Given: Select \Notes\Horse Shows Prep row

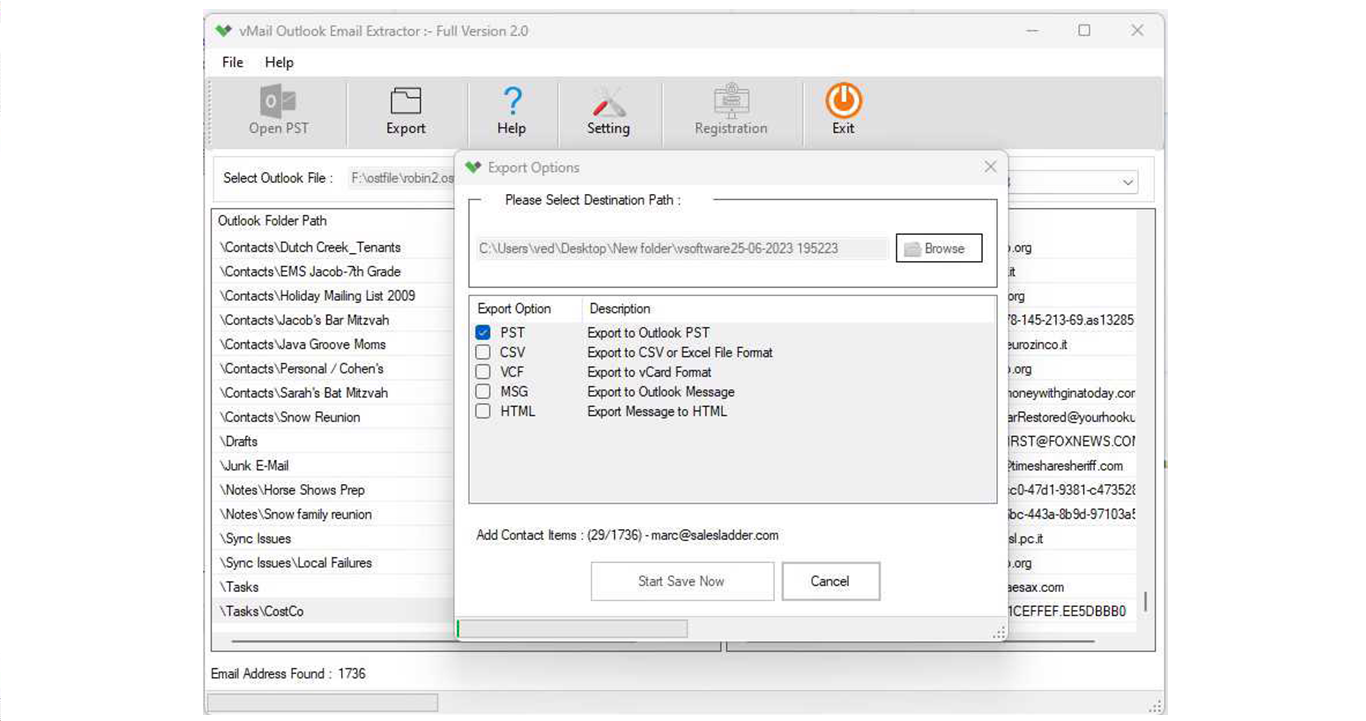Looking at the screenshot, I should pos(292,490).
